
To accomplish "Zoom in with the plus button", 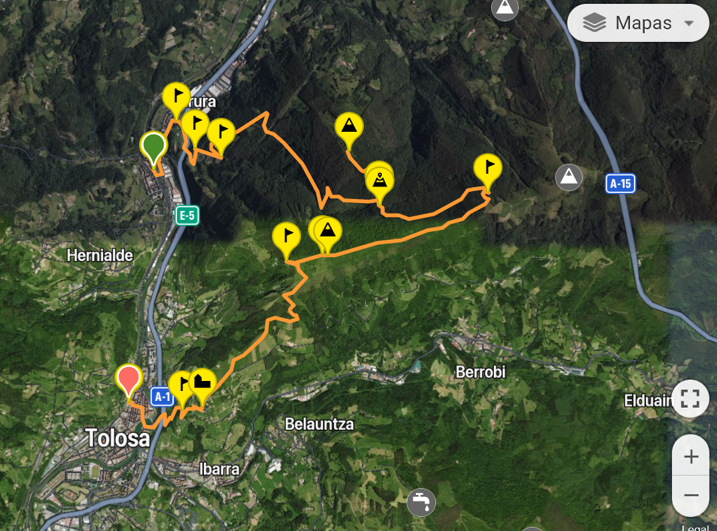I will [x=691, y=456].
